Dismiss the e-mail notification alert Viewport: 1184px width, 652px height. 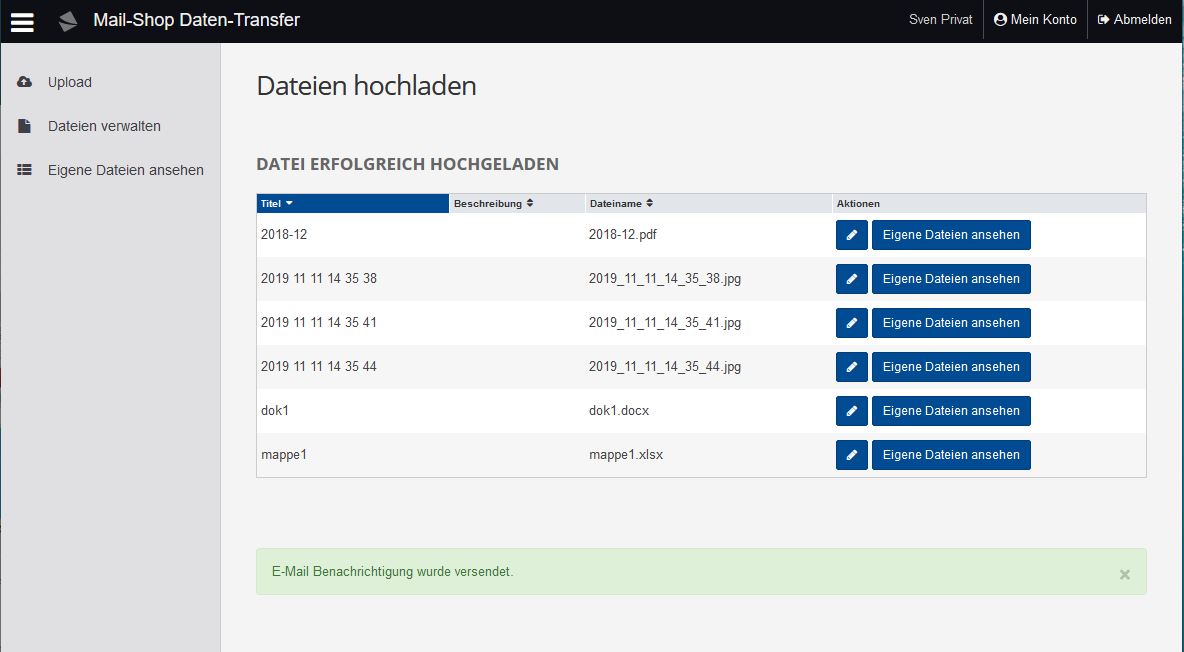coord(1124,575)
